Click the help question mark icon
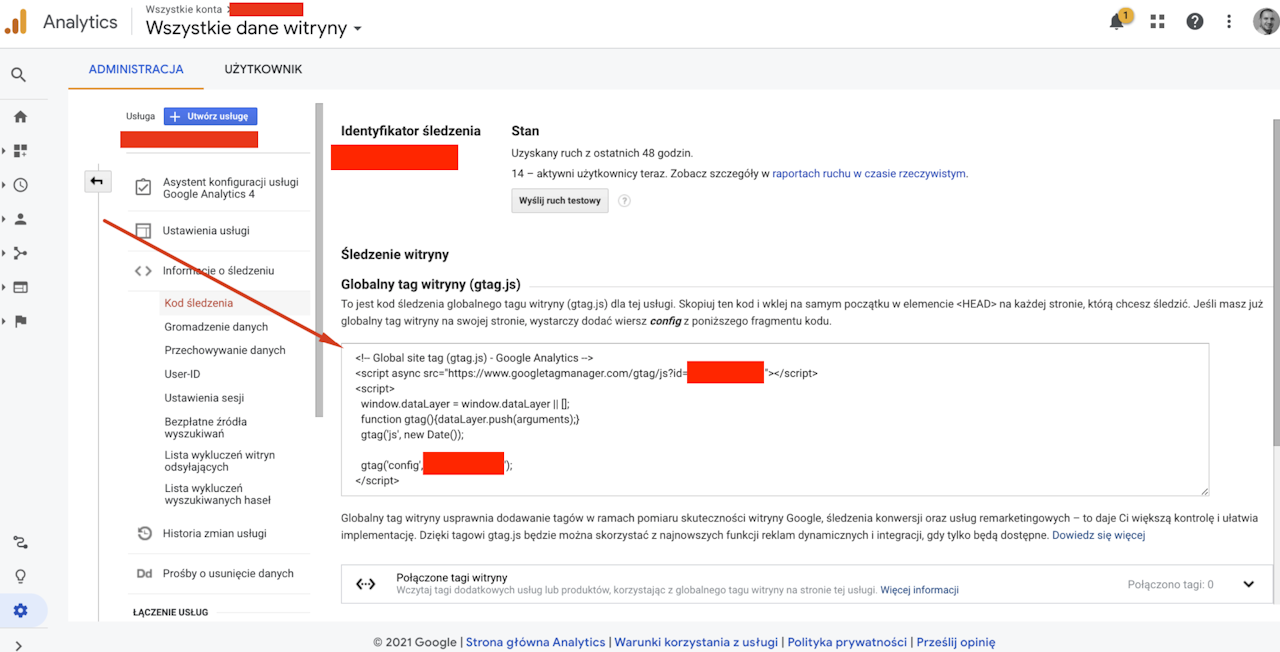 point(1195,22)
